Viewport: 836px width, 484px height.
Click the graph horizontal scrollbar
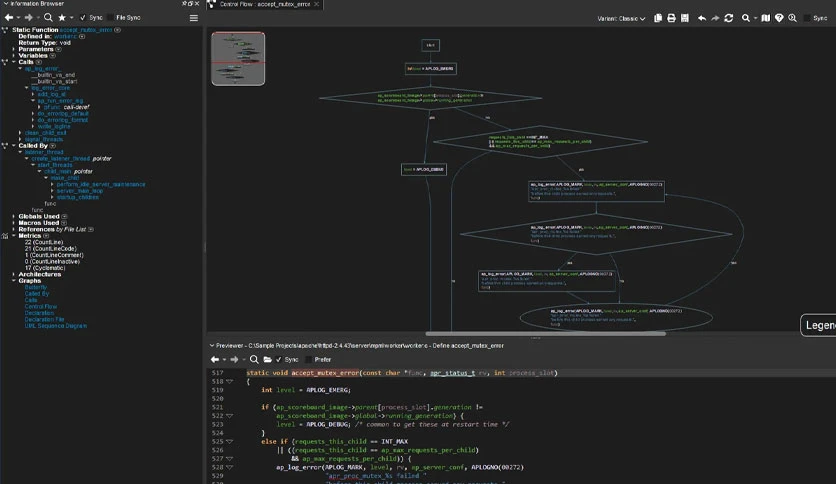545,334
